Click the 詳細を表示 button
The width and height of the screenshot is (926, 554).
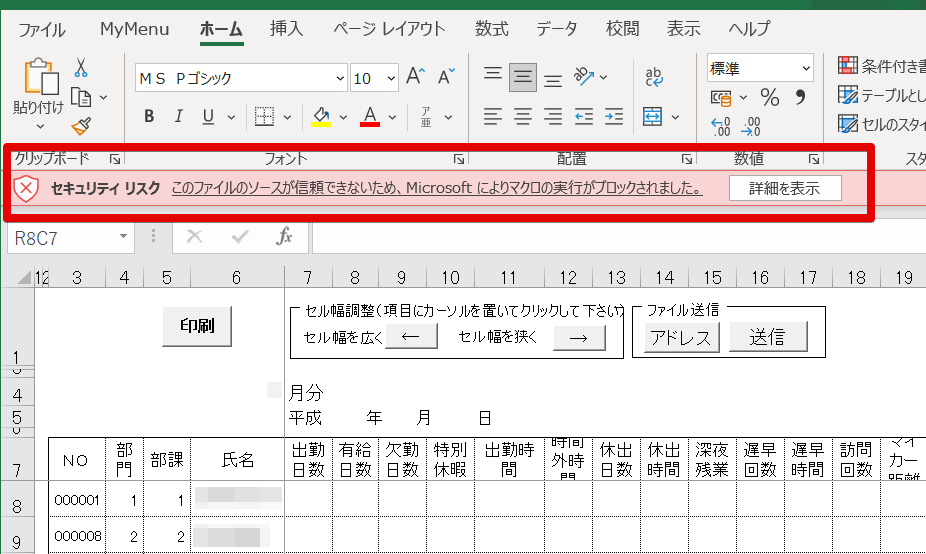pyautogui.click(x=784, y=188)
